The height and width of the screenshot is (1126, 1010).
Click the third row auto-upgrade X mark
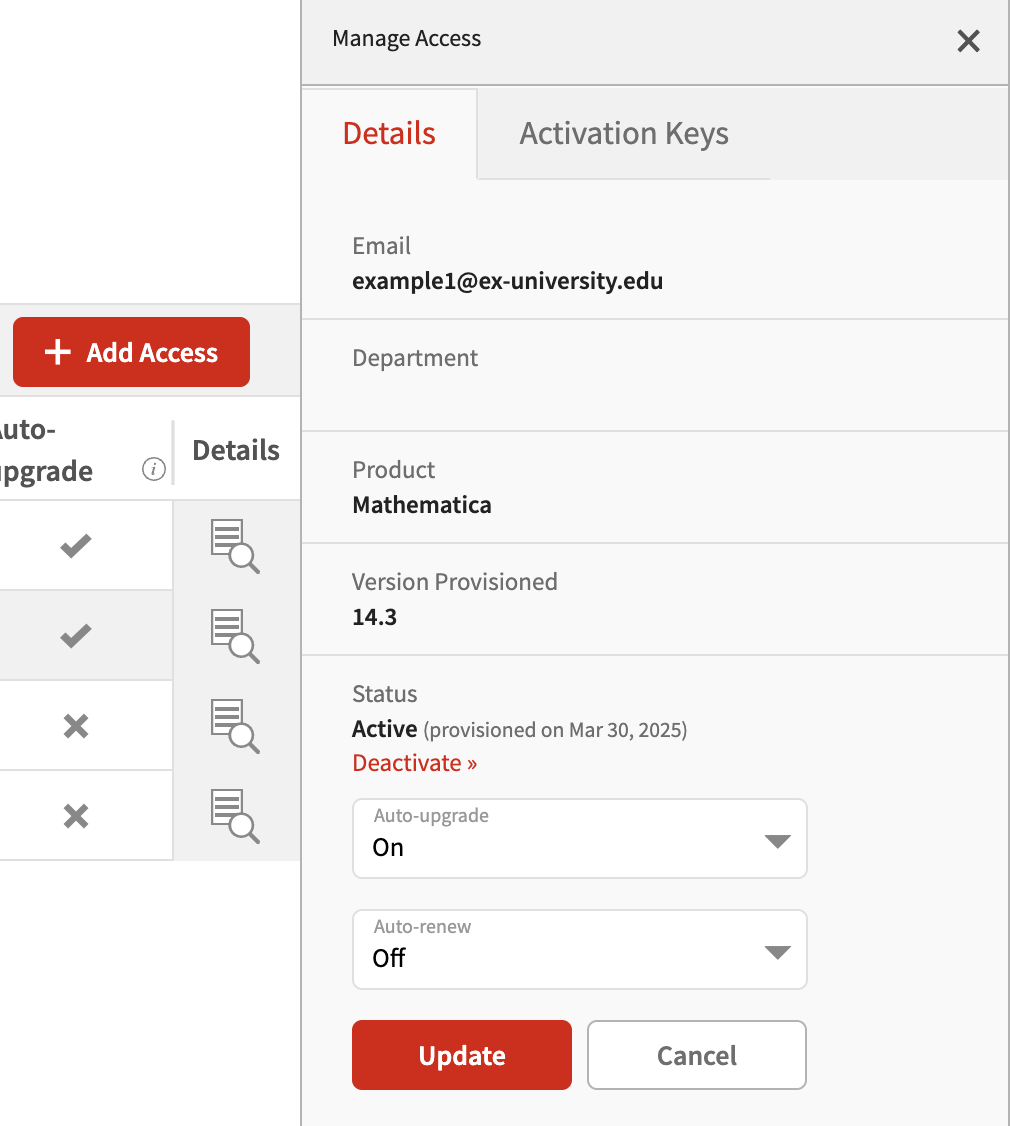75,726
